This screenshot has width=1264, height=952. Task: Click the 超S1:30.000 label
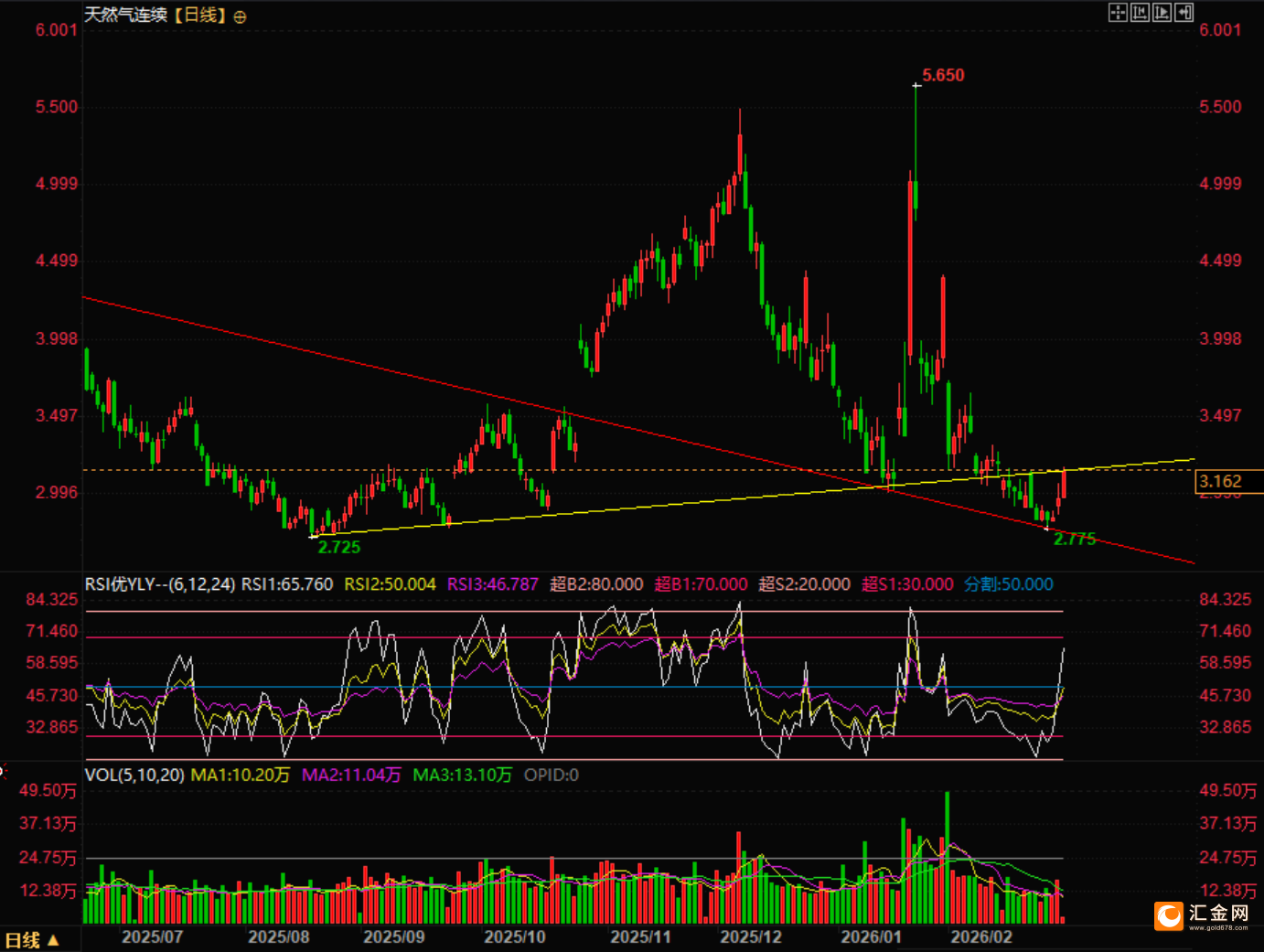coord(907,583)
